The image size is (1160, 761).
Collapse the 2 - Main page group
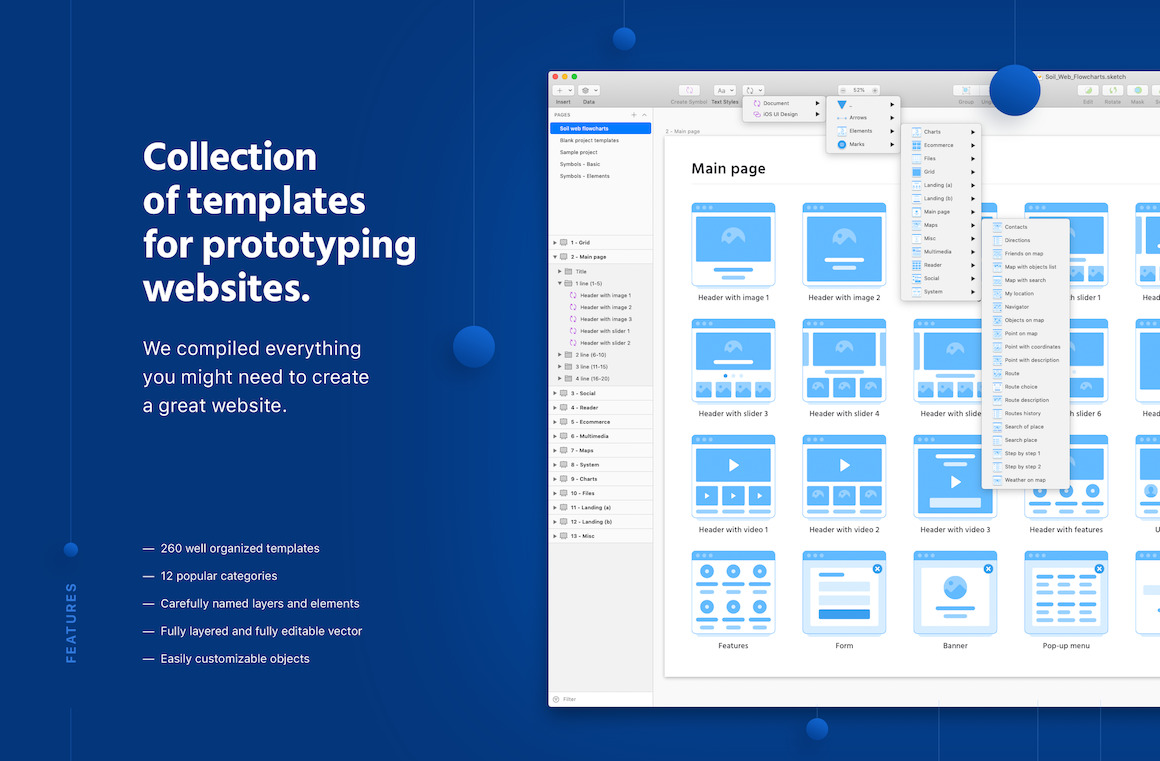[x=555, y=257]
